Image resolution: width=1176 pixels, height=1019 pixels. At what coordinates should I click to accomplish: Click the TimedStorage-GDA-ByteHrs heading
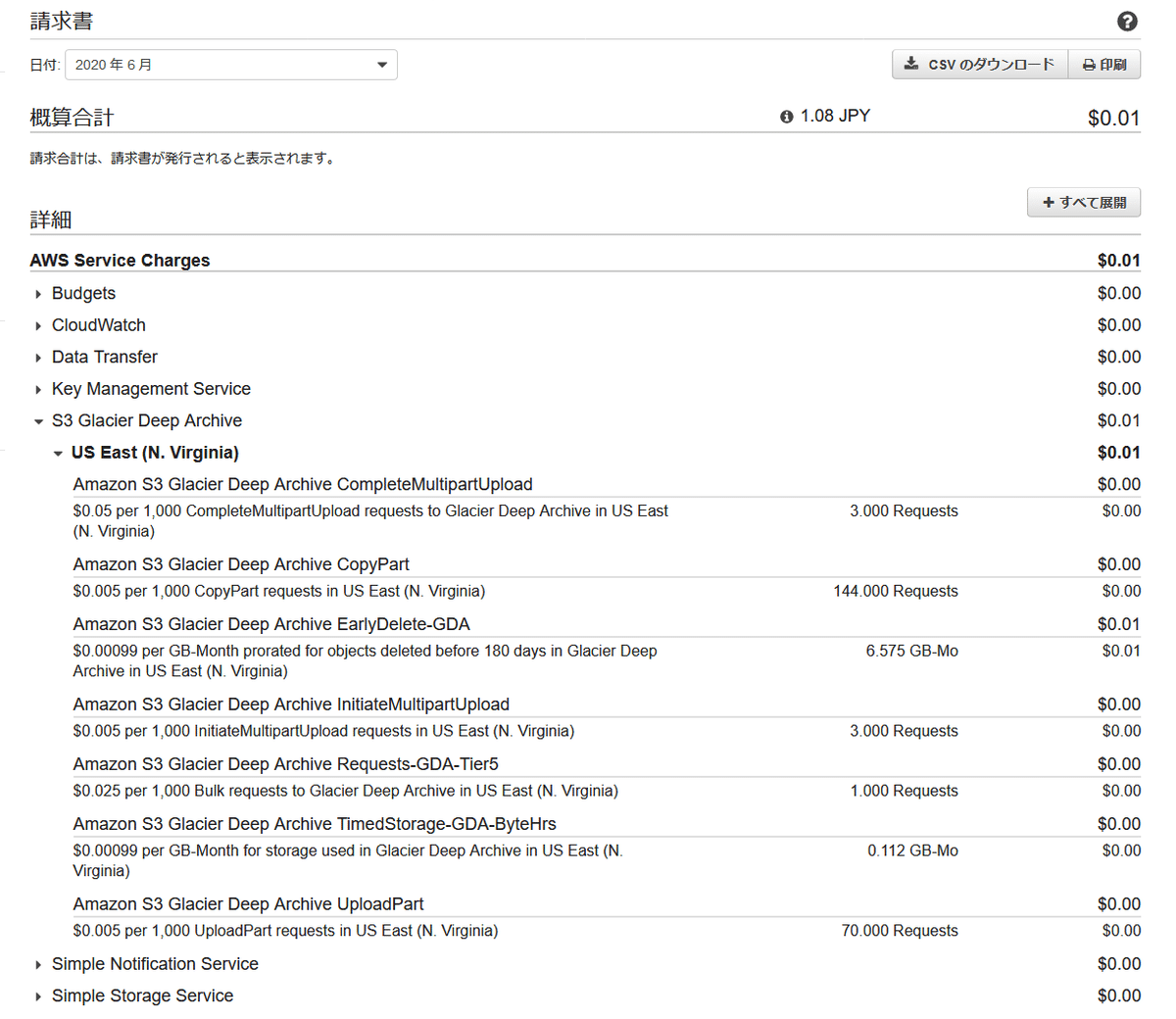(315, 824)
